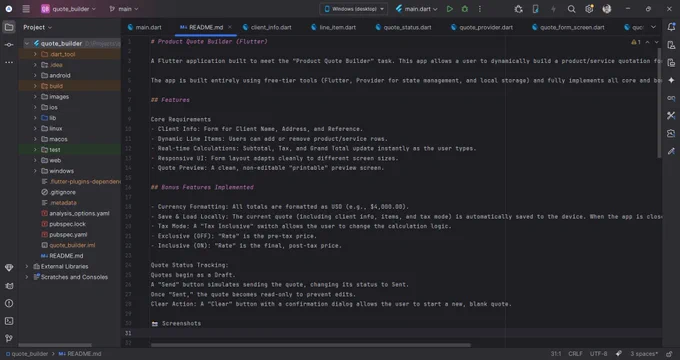
Task: Collapse the quote_builder root node
Action: (x=27, y=43)
